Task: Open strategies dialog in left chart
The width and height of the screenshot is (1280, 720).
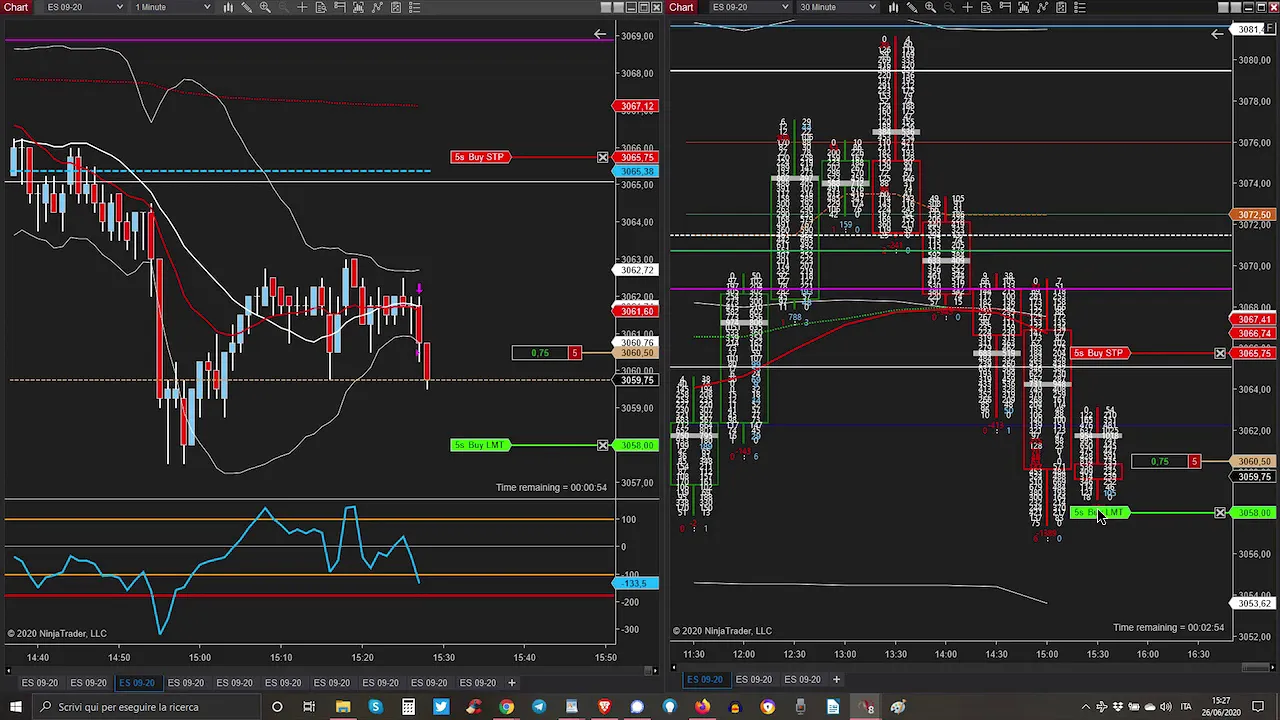Action: [x=396, y=7]
